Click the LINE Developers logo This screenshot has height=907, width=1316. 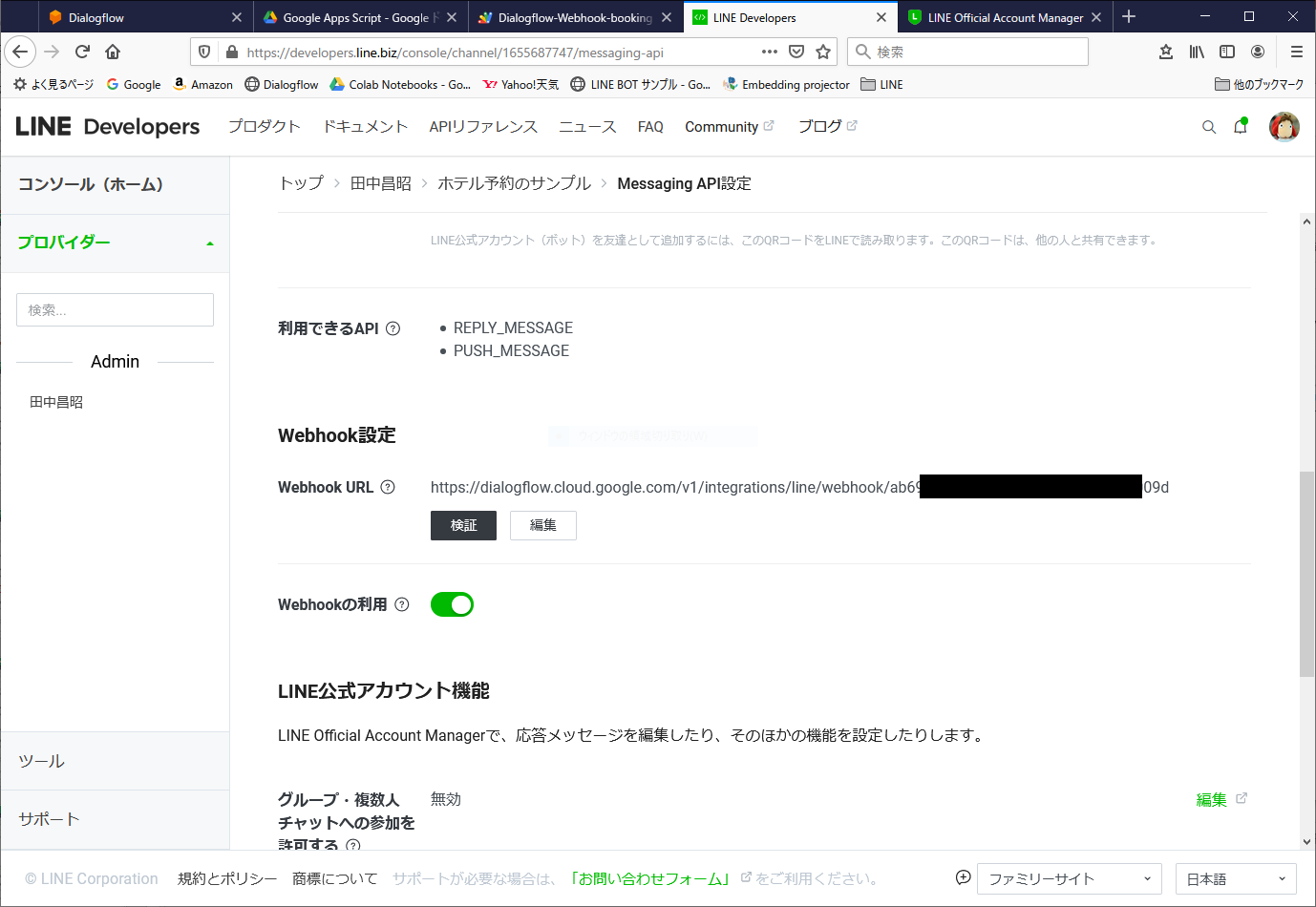pyautogui.click(x=107, y=127)
